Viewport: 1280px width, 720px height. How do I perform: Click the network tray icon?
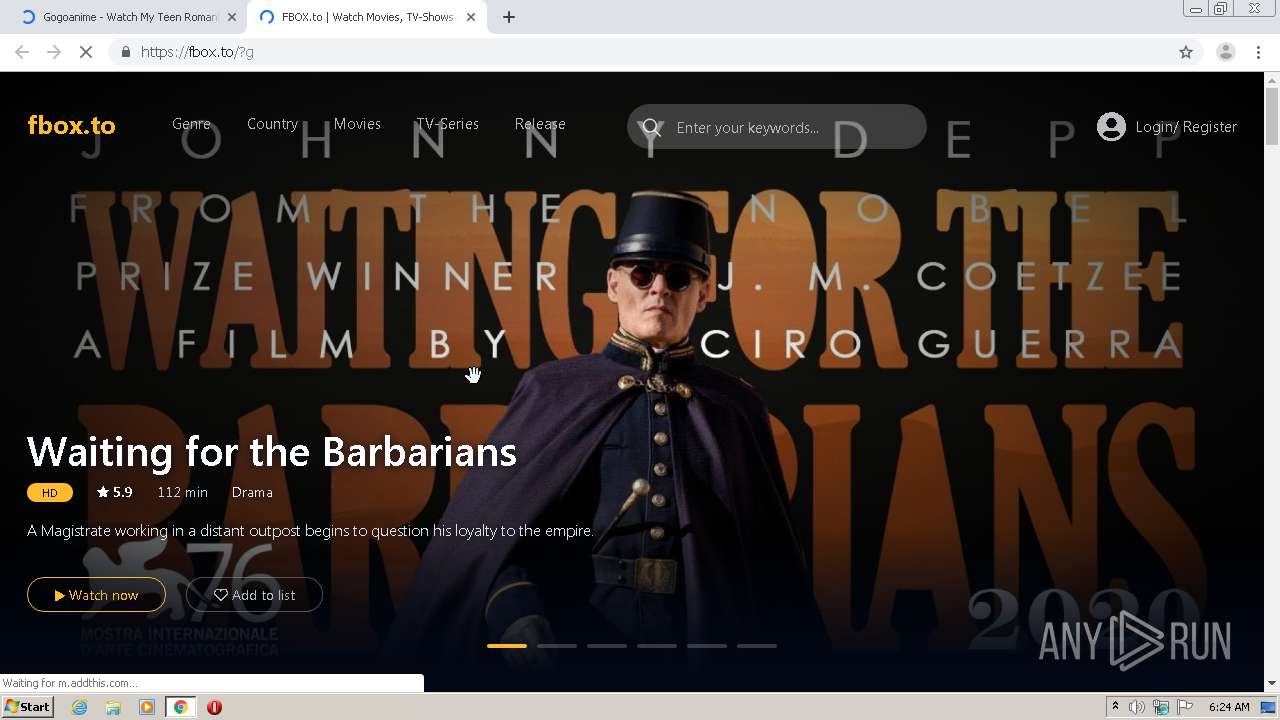pos(1161,707)
